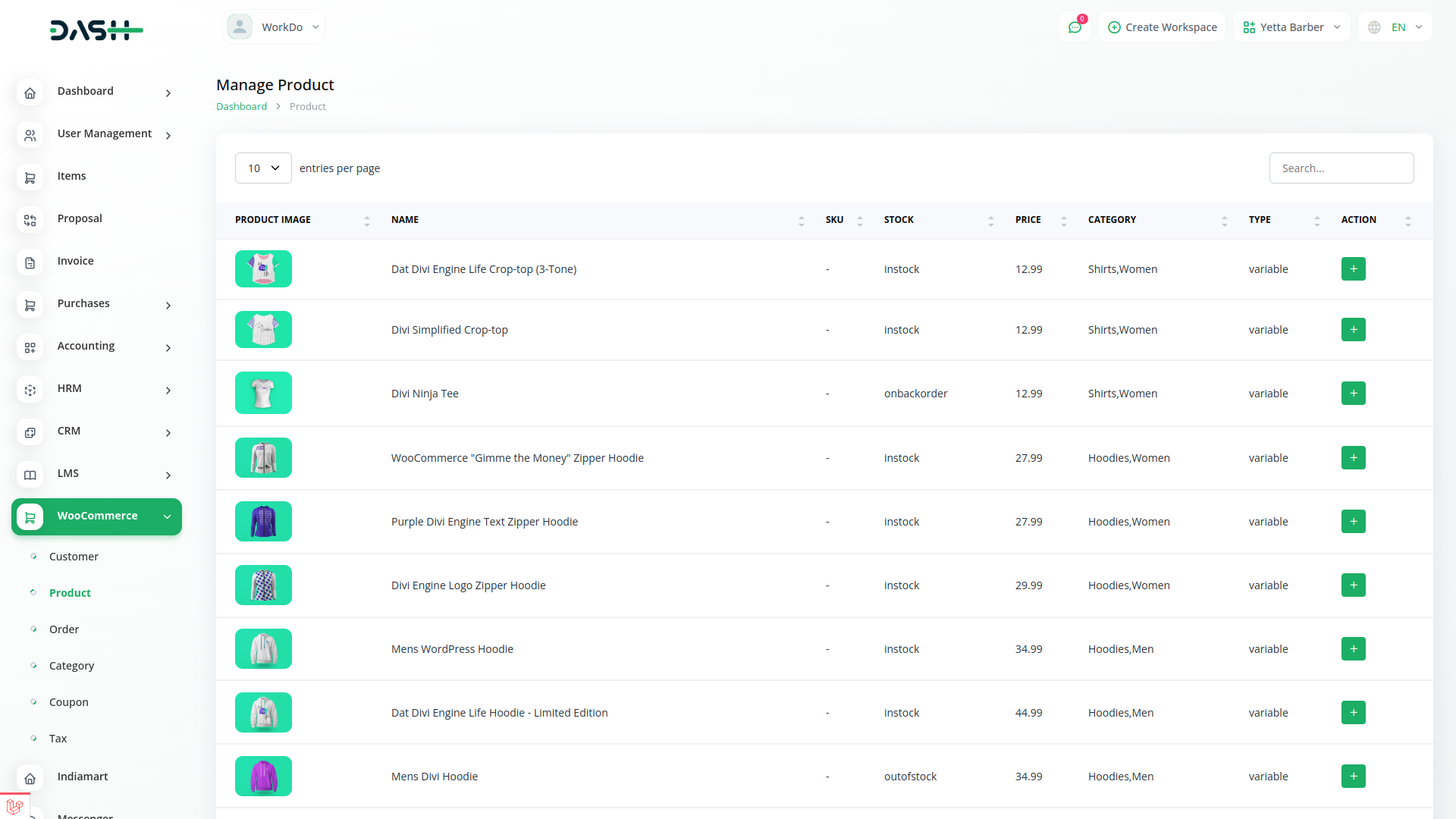This screenshot has width=1456, height=819.
Task: Click the Create Workspace button
Action: [x=1162, y=27]
